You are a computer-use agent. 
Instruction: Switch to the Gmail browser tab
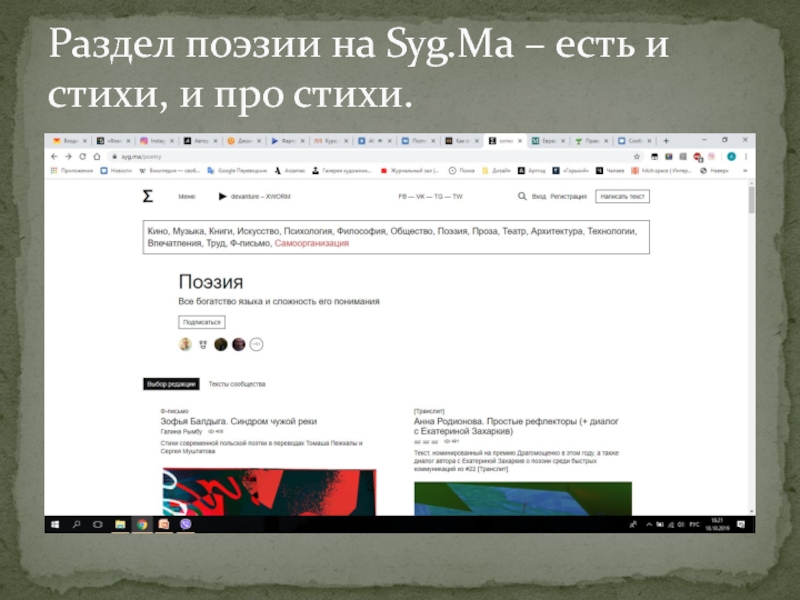[70, 141]
